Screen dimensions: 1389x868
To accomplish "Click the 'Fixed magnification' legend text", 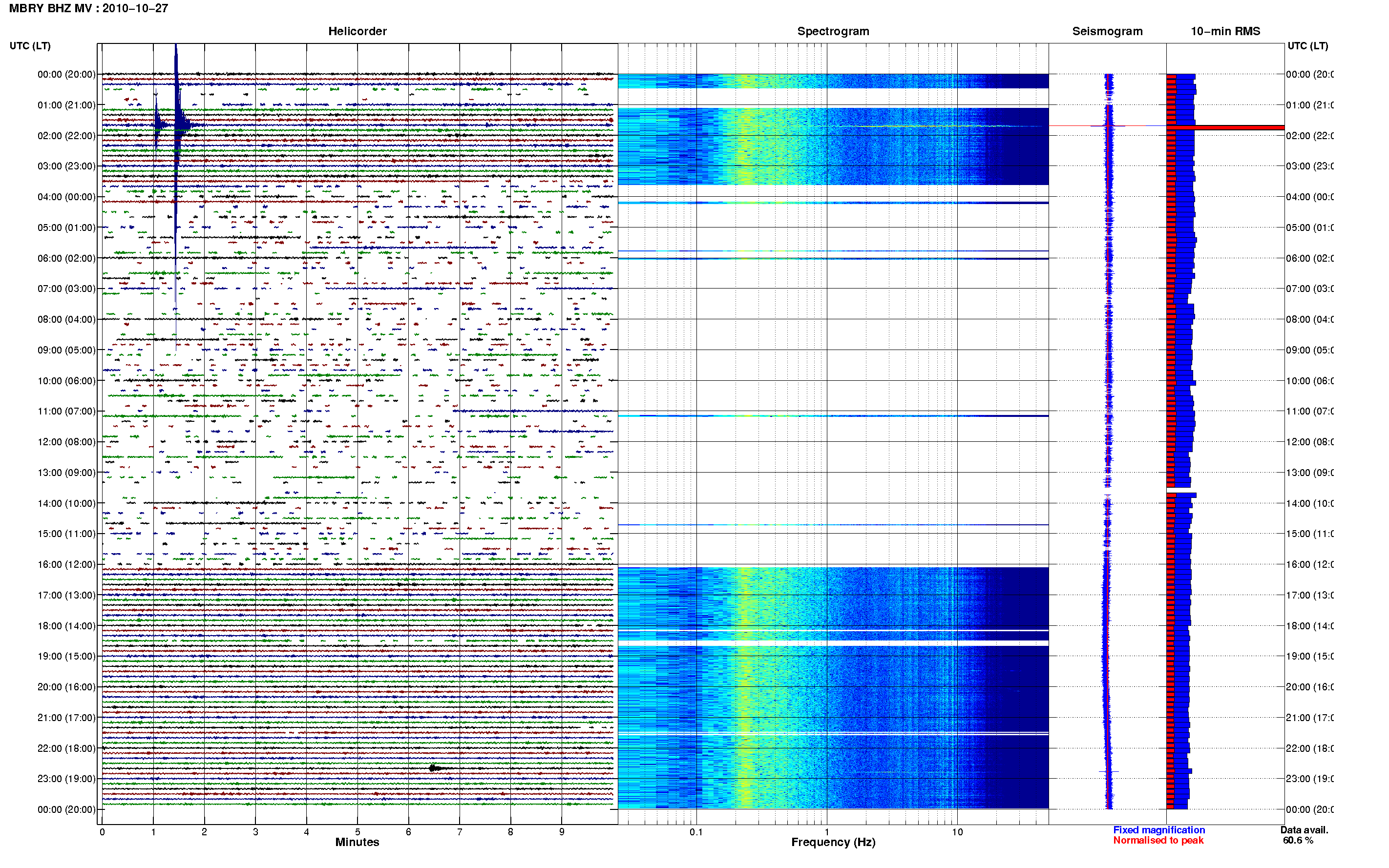I will point(1159,830).
